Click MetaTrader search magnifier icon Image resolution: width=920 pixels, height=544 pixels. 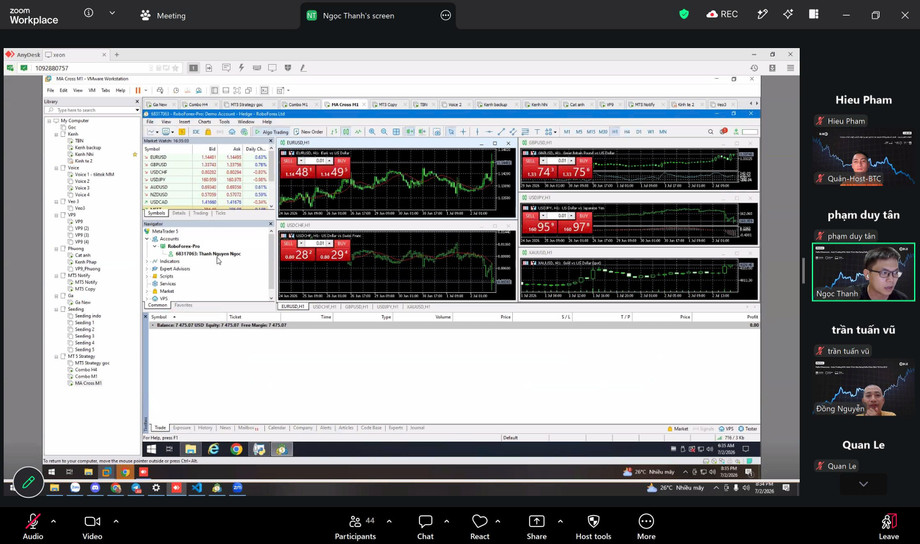(x=711, y=132)
